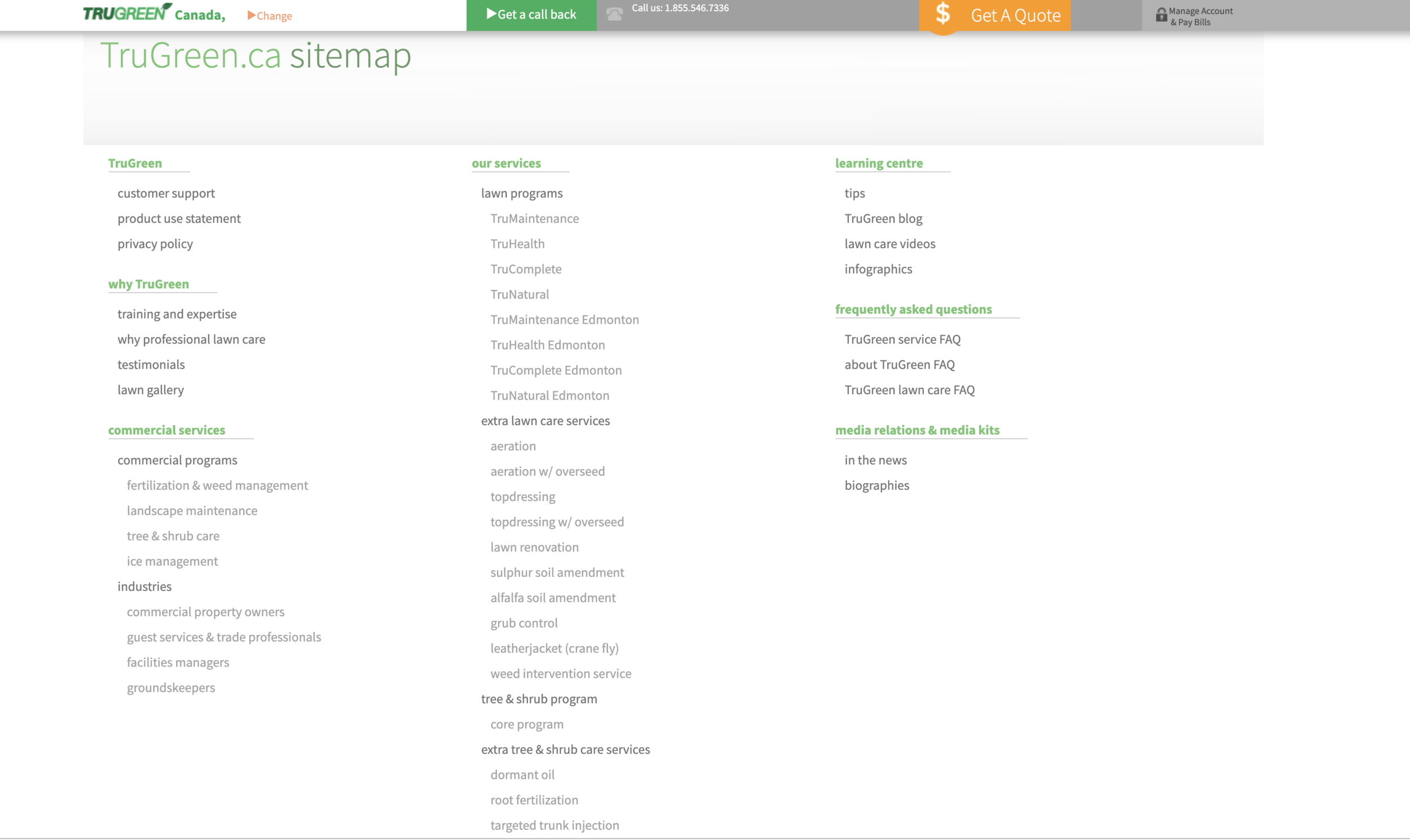Open alfalfa soil amendment
Viewport: 1410px width, 840px height.
point(553,598)
